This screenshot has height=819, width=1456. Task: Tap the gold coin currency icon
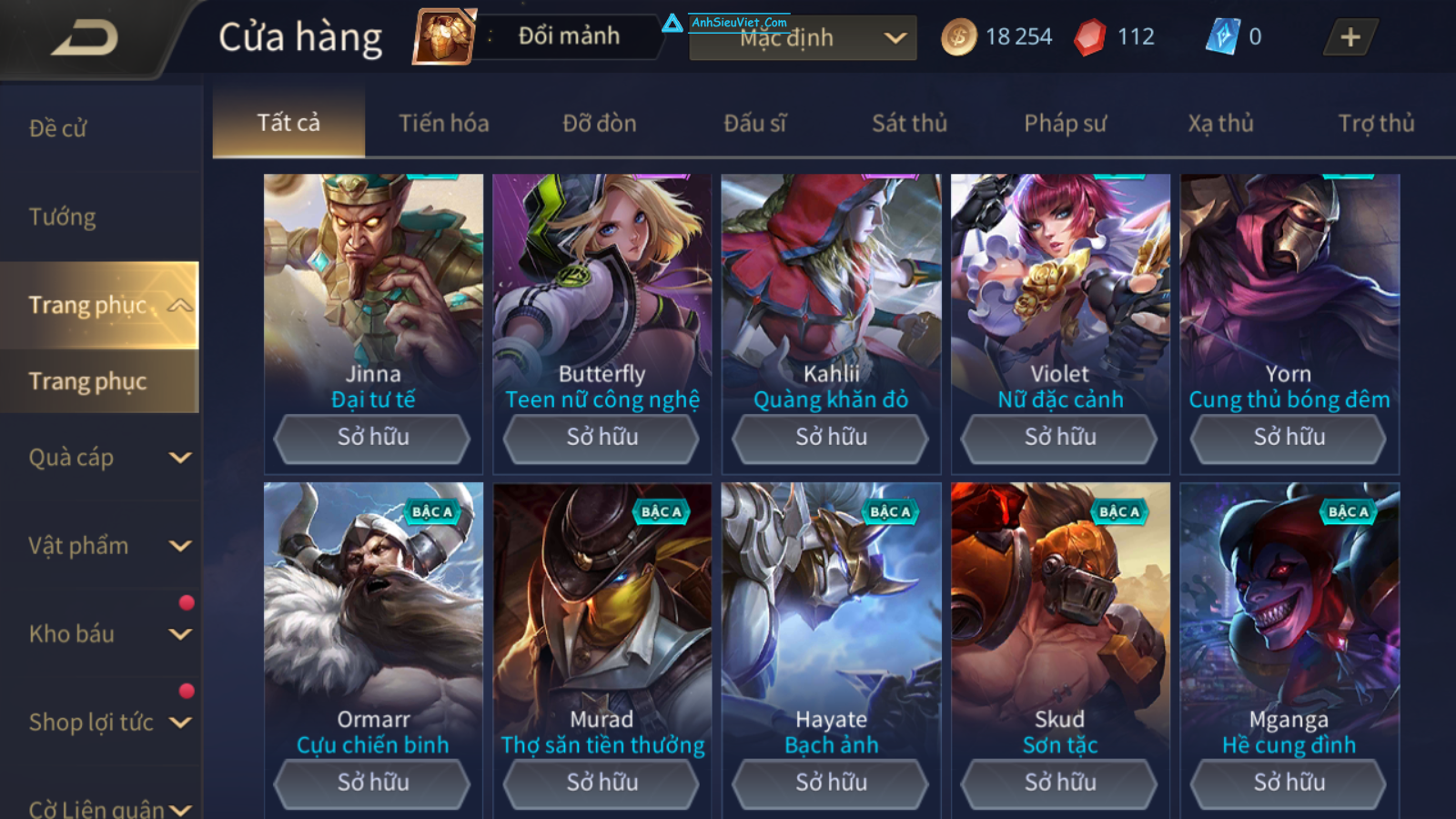point(958,37)
